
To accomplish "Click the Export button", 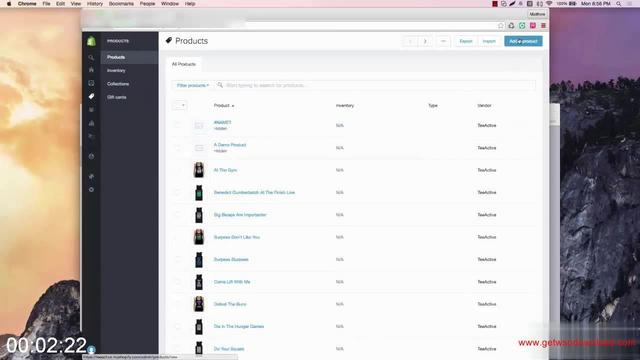I will pos(466,41).
